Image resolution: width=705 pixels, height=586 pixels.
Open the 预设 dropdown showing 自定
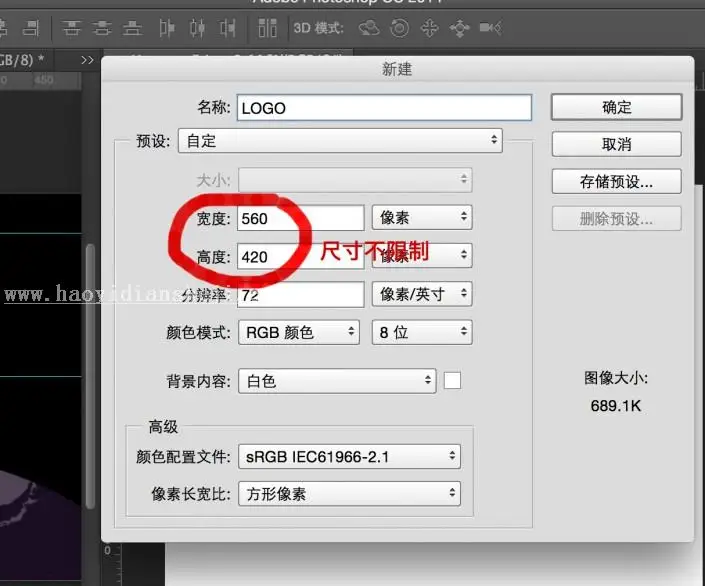pos(340,141)
